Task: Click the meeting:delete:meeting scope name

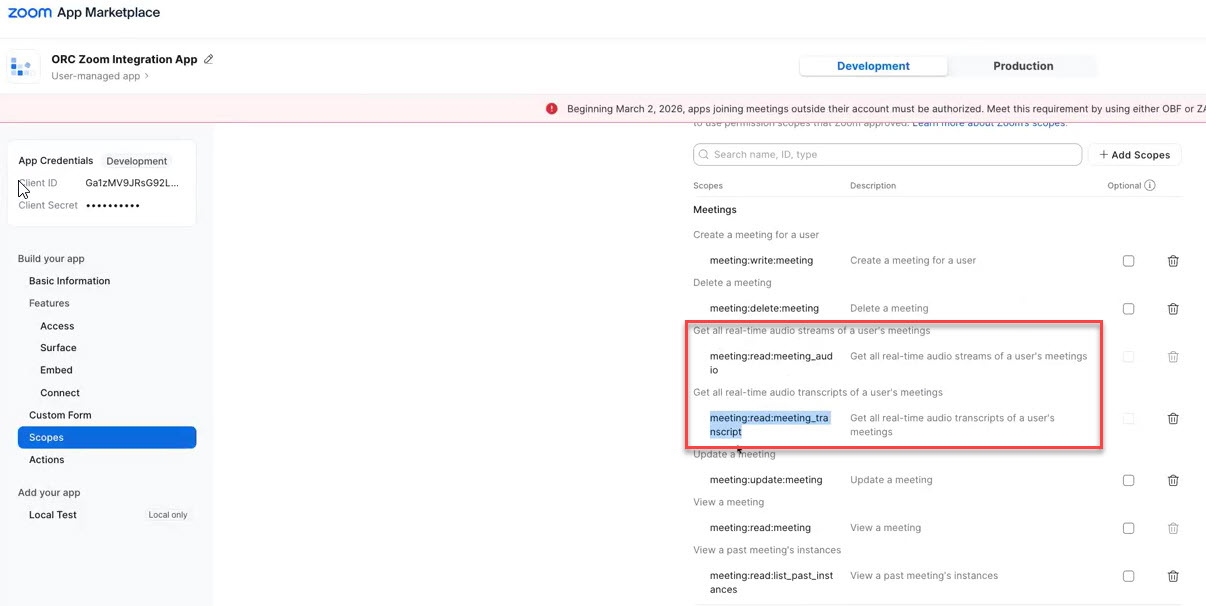Action: click(764, 309)
